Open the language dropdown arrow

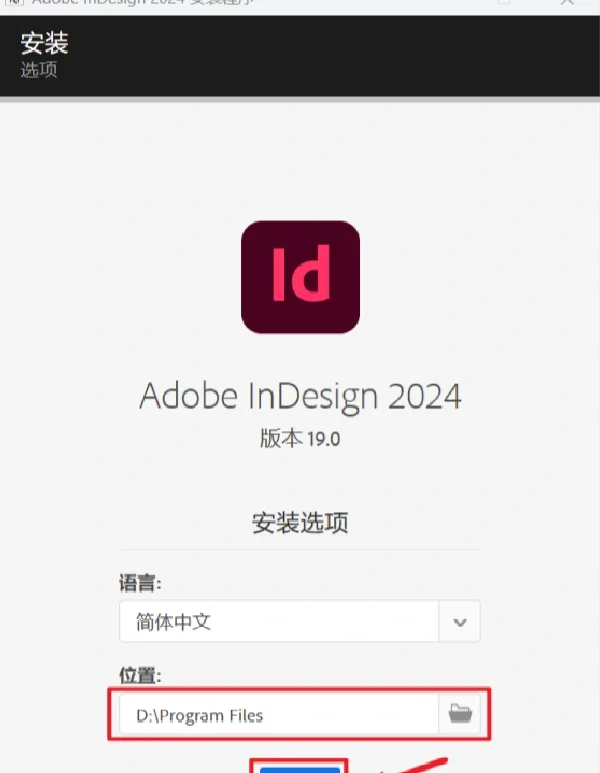459,621
